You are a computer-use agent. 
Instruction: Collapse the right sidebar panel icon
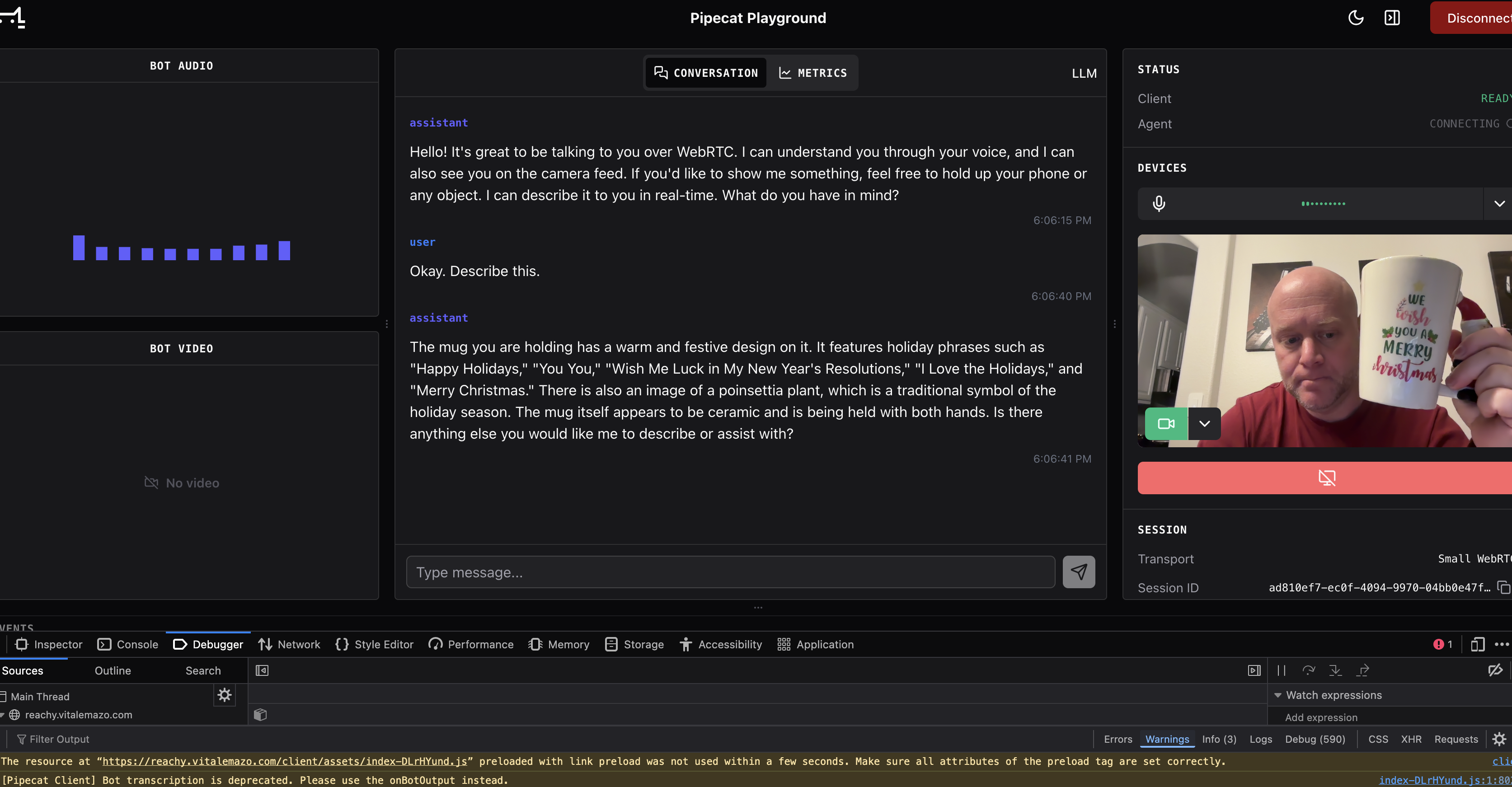coord(1392,18)
